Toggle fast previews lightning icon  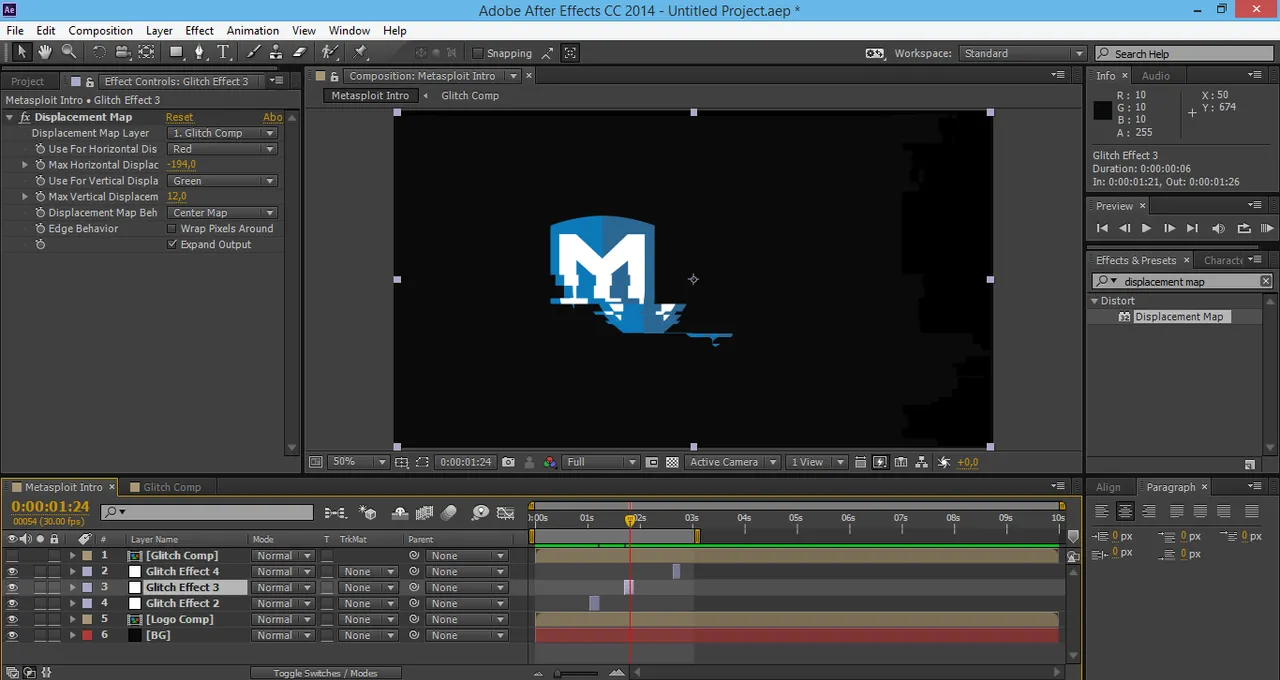(880, 462)
